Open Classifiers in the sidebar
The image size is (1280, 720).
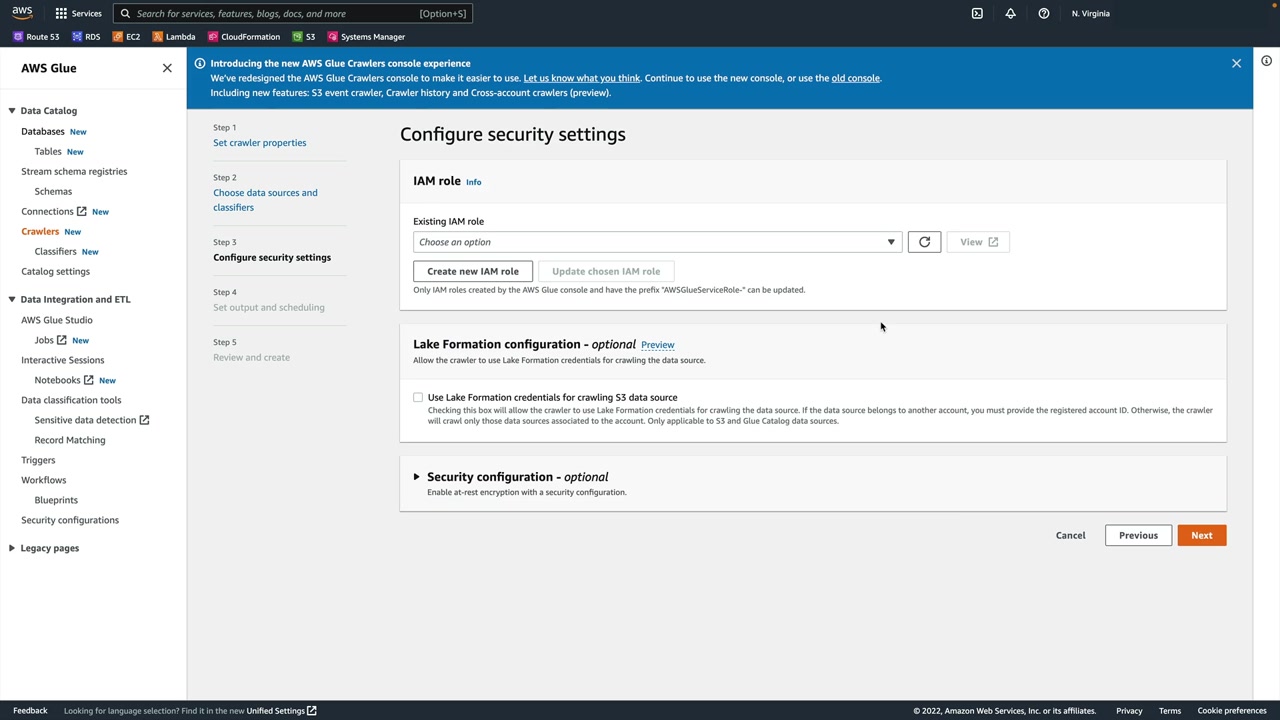pos(55,252)
